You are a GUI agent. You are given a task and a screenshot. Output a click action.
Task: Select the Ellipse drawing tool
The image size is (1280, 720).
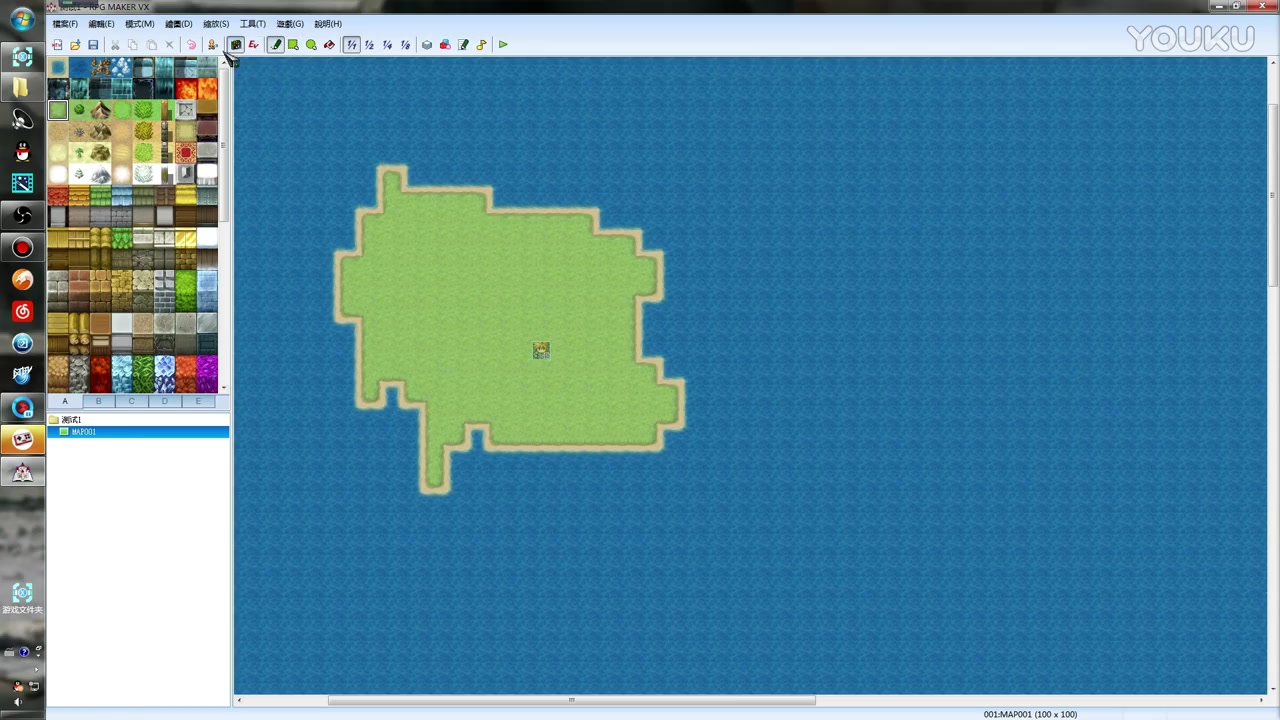311,44
